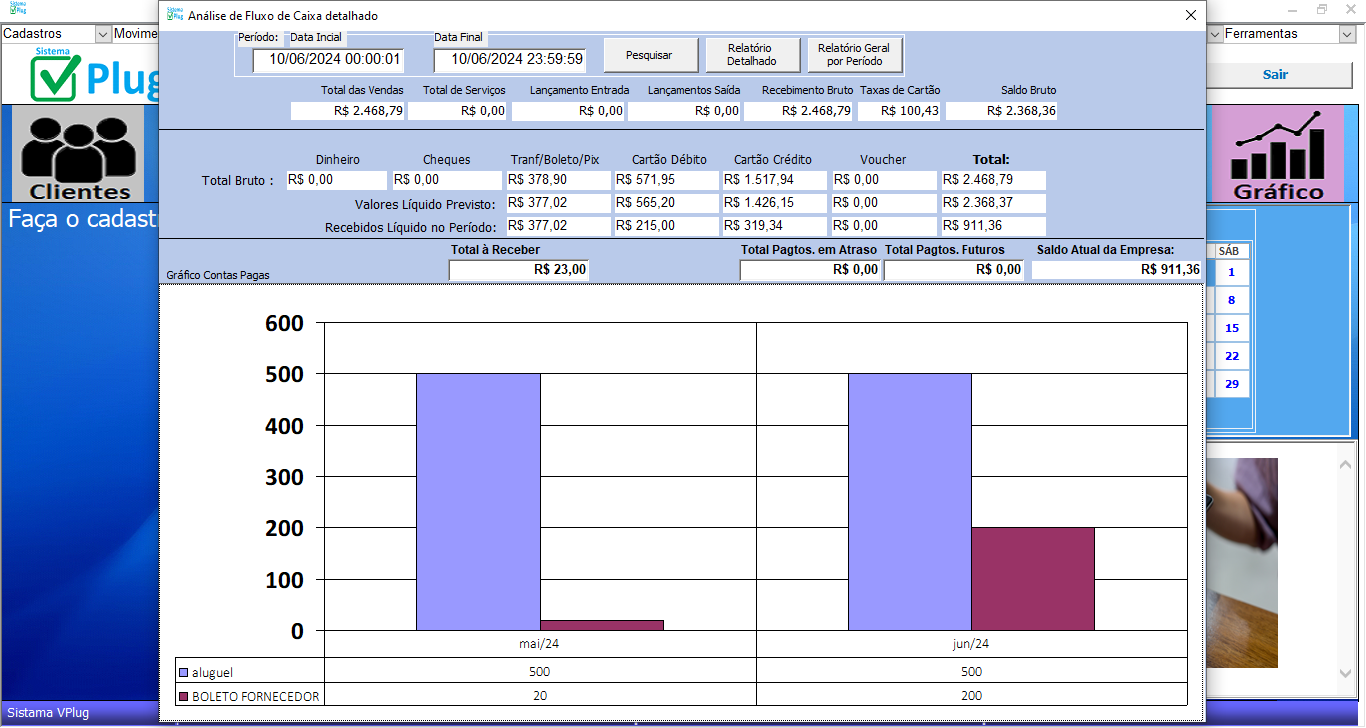This screenshot has width=1366, height=728.
Task: Close the Análise de Fluxo de Caixa dialog
Action: click(x=1190, y=15)
